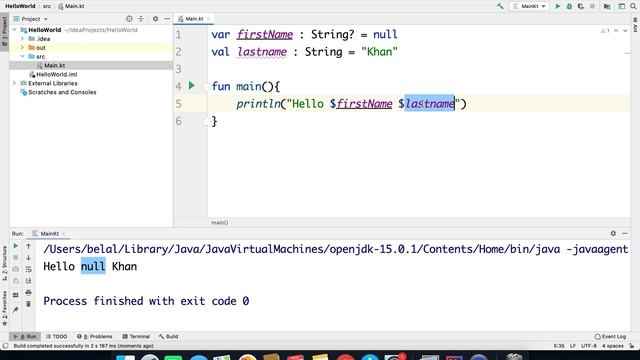Open the warning count inspection indicator
This screenshot has width=640, height=360.
(605, 31)
